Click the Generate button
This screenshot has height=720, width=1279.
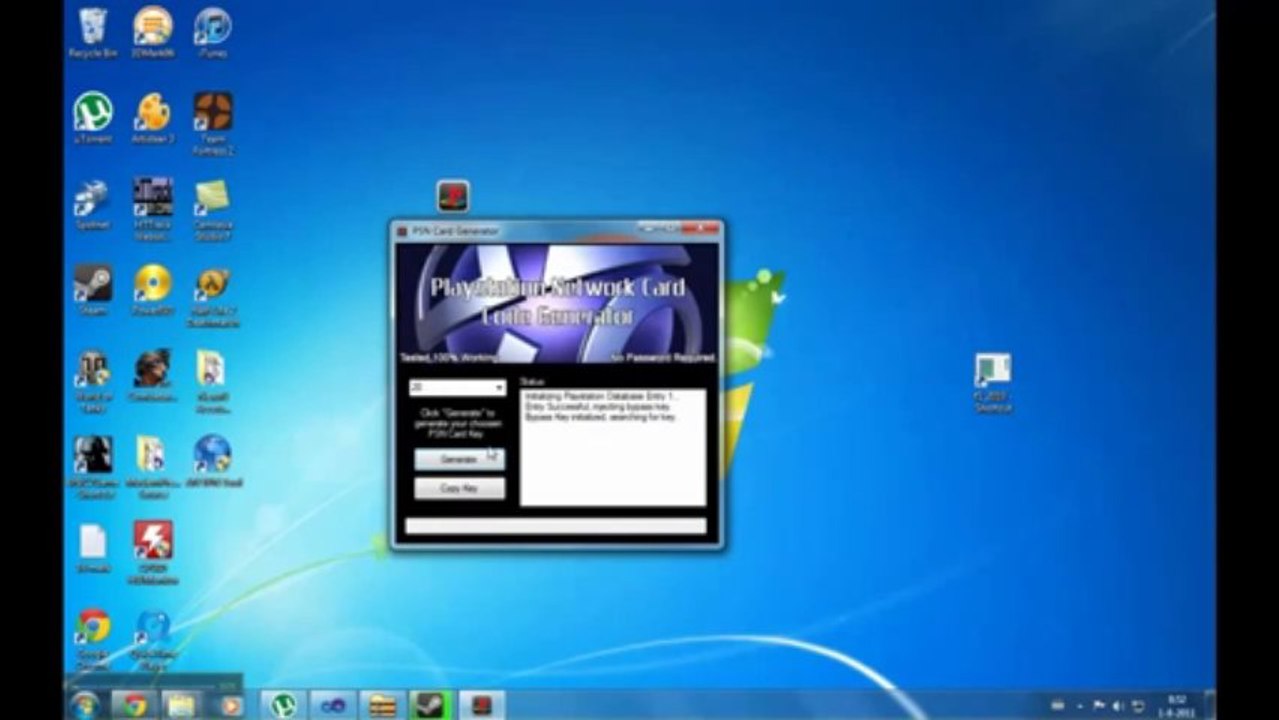click(459, 459)
